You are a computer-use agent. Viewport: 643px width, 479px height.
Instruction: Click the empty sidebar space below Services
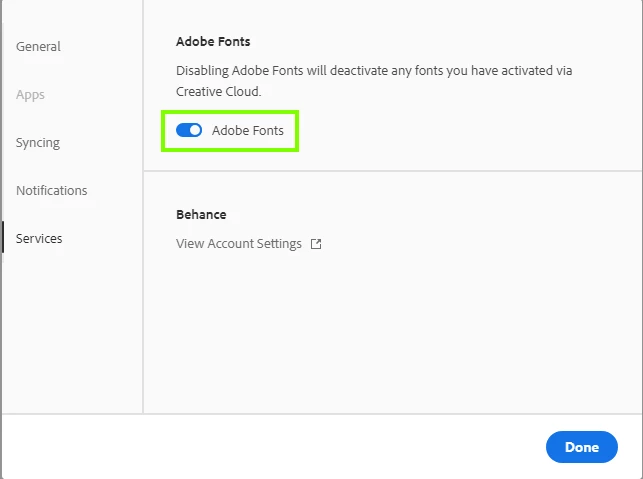coord(70,330)
